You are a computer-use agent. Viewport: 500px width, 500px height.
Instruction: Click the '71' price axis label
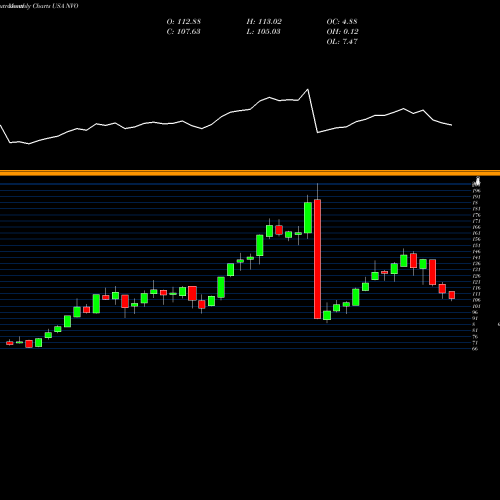pyautogui.click(x=475, y=343)
